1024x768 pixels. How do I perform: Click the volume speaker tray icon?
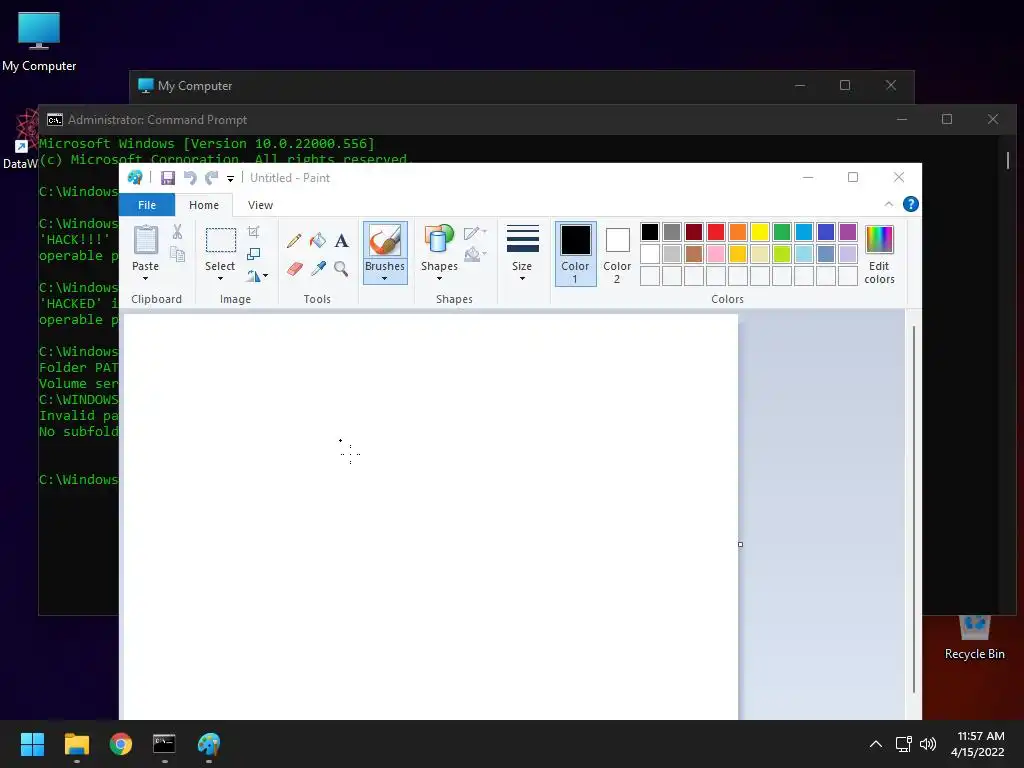tap(927, 744)
